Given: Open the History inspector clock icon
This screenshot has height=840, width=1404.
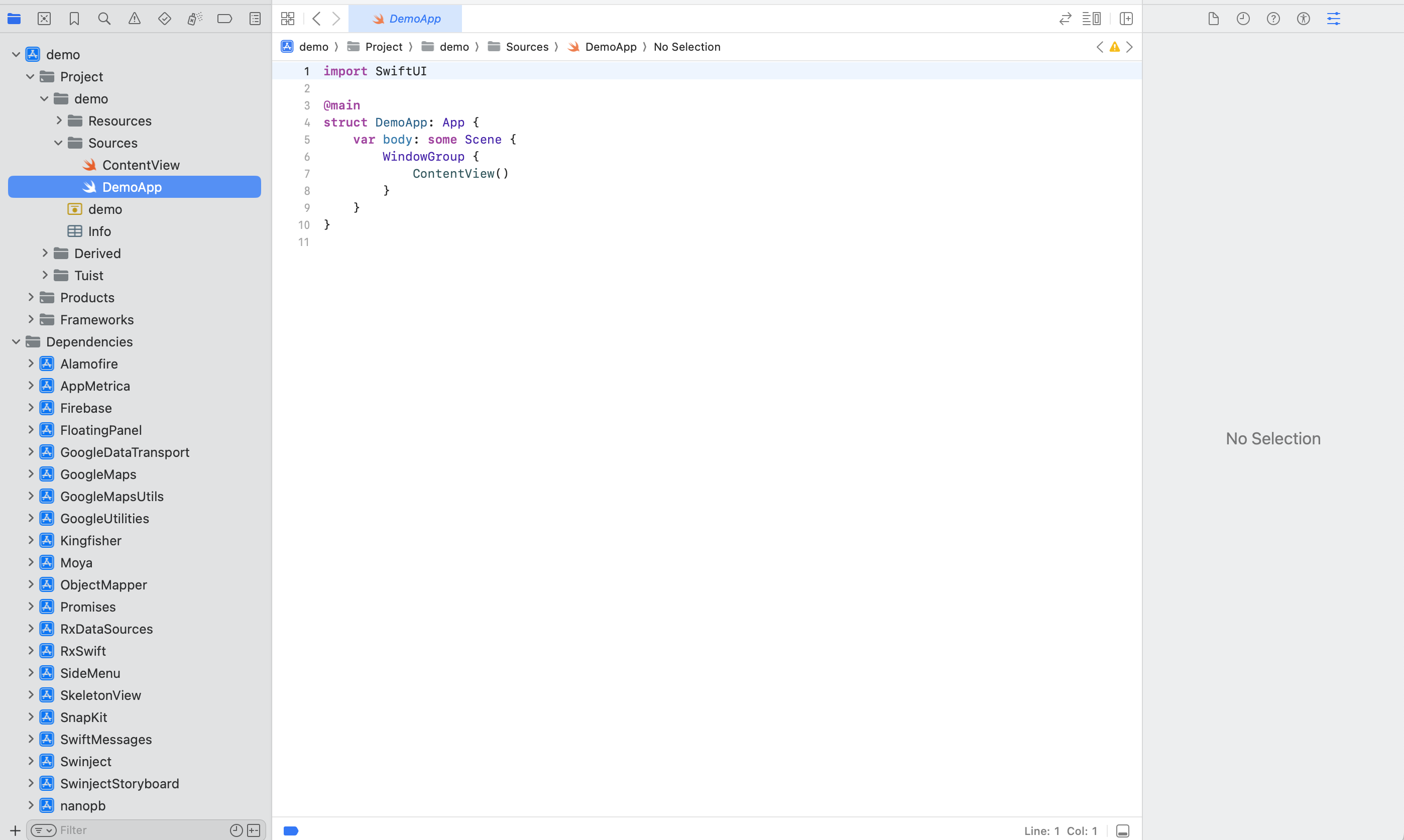Looking at the screenshot, I should [x=1243, y=19].
